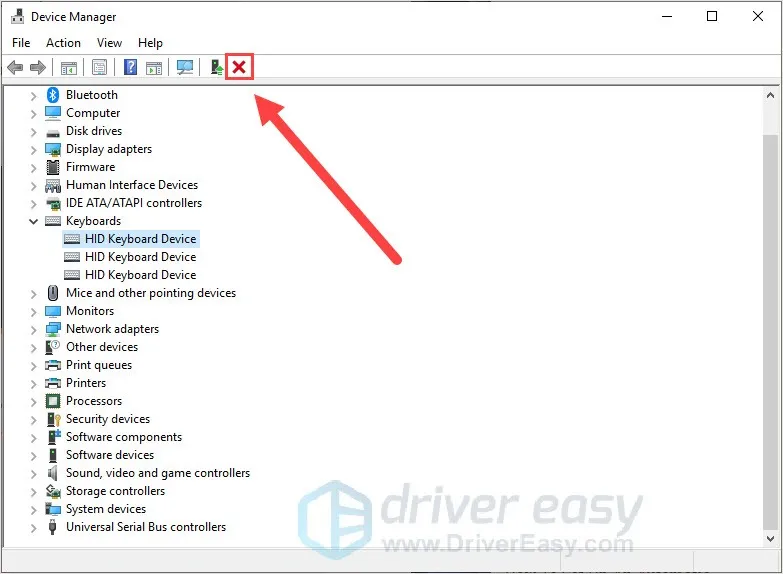This screenshot has width=783, height=574.
Task: Select the Processors label
Action: pos(94,401)
